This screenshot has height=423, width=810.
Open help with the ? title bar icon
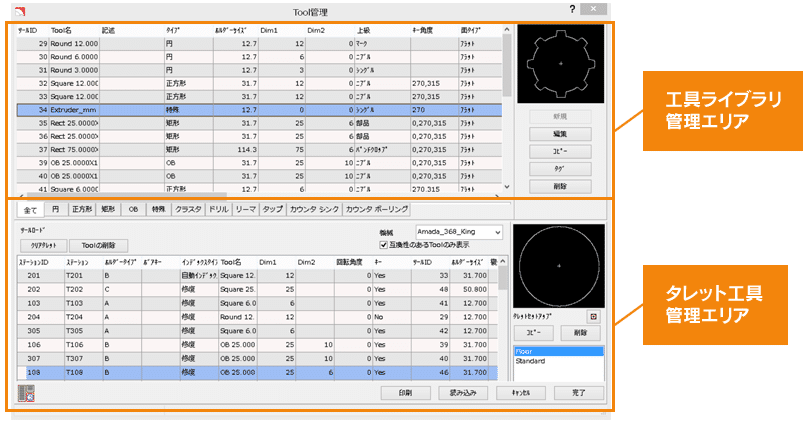click(572, 9)
